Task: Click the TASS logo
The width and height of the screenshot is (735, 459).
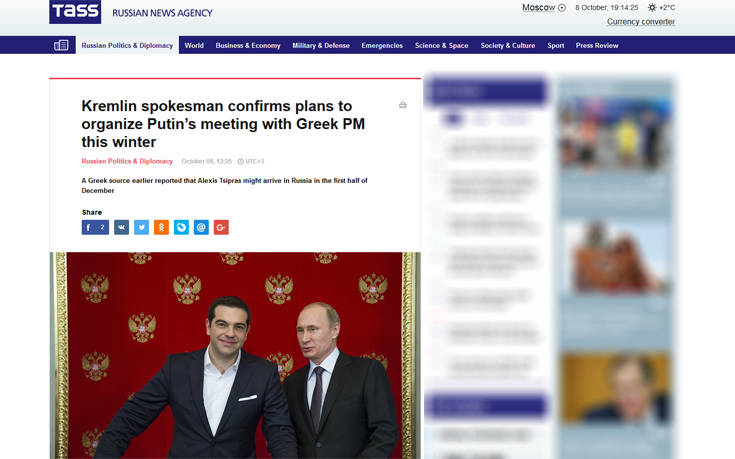Action: point(75,12)
